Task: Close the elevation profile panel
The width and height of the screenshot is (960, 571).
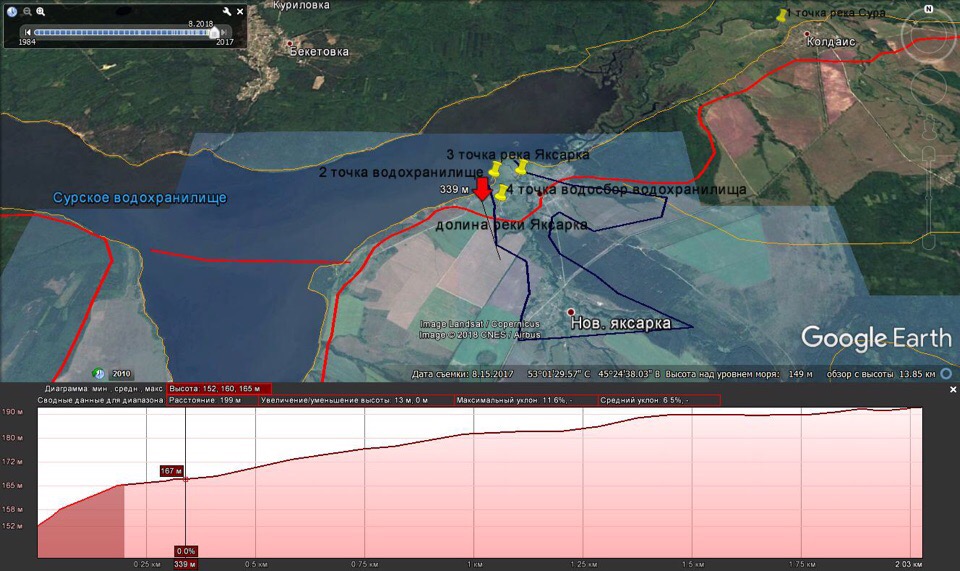Action: tap(952, 388)
